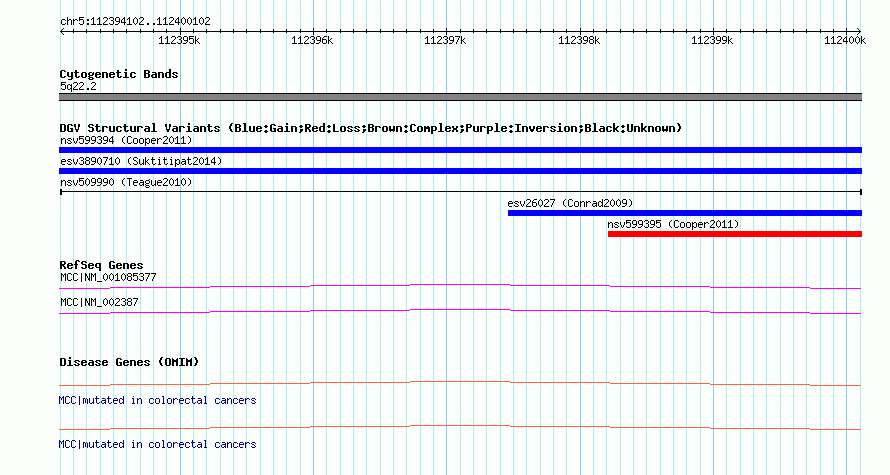Viewport: 890px width, 475px height.
Task: Click the red nsv599395 loss bar
Action: pyautogui.click(x=734, y=234)
